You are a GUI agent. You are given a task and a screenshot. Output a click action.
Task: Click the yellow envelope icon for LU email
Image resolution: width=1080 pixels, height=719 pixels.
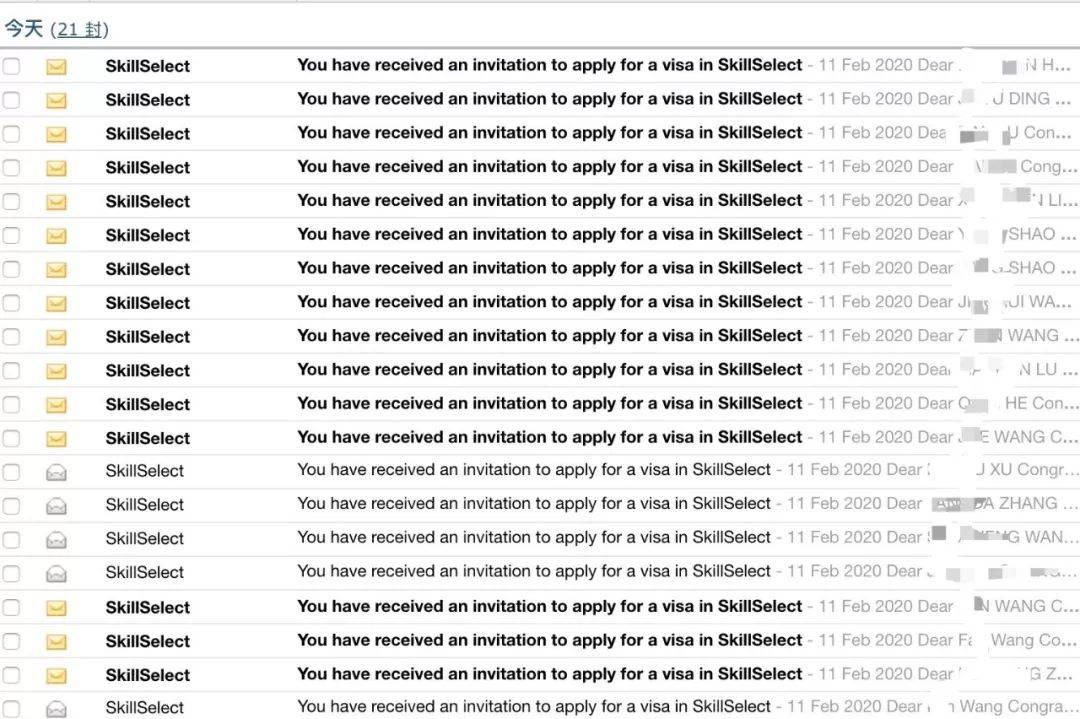[x=56, y=371]
